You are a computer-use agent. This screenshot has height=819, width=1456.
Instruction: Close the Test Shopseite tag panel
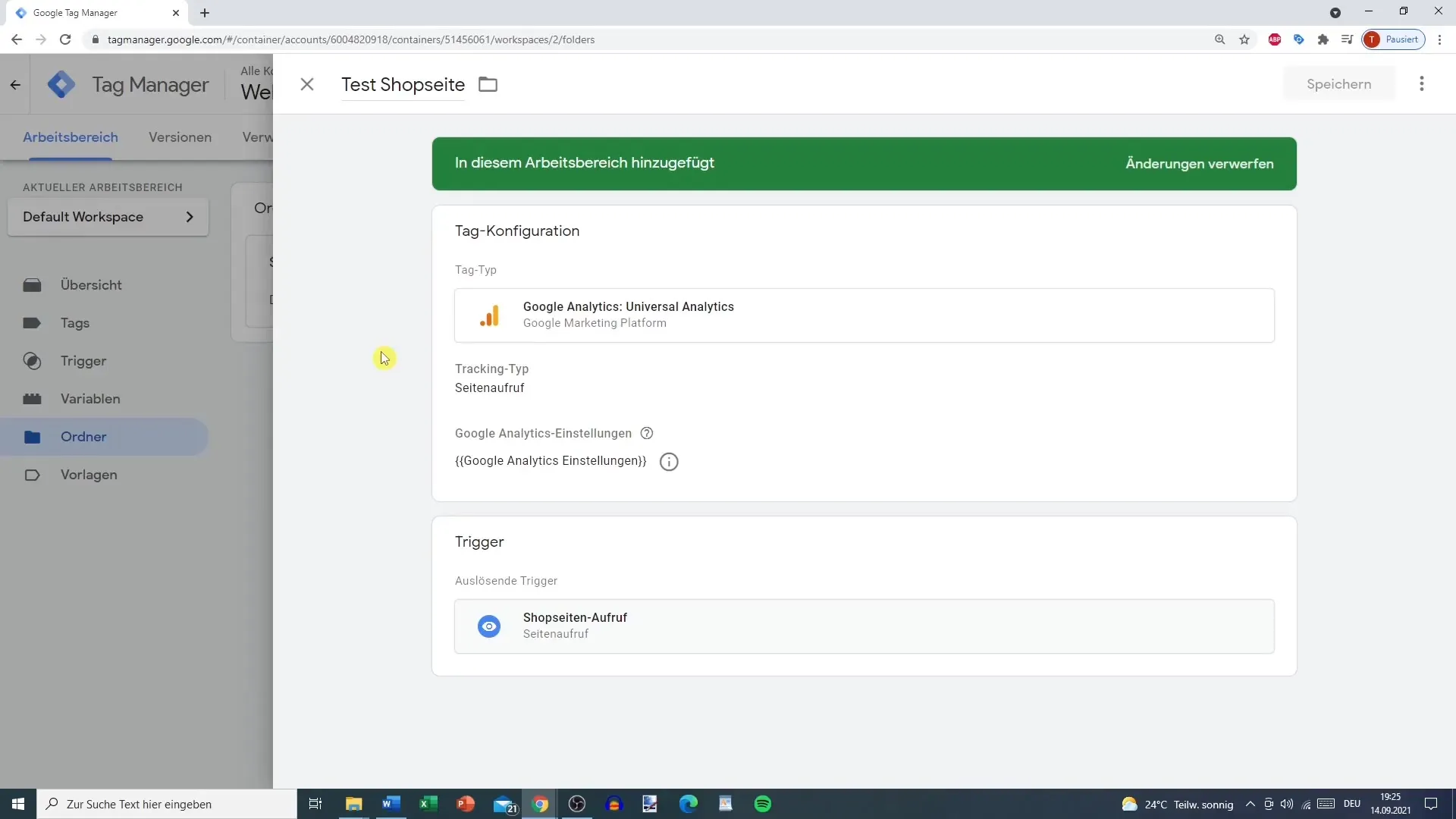click(x=306, y=84)
